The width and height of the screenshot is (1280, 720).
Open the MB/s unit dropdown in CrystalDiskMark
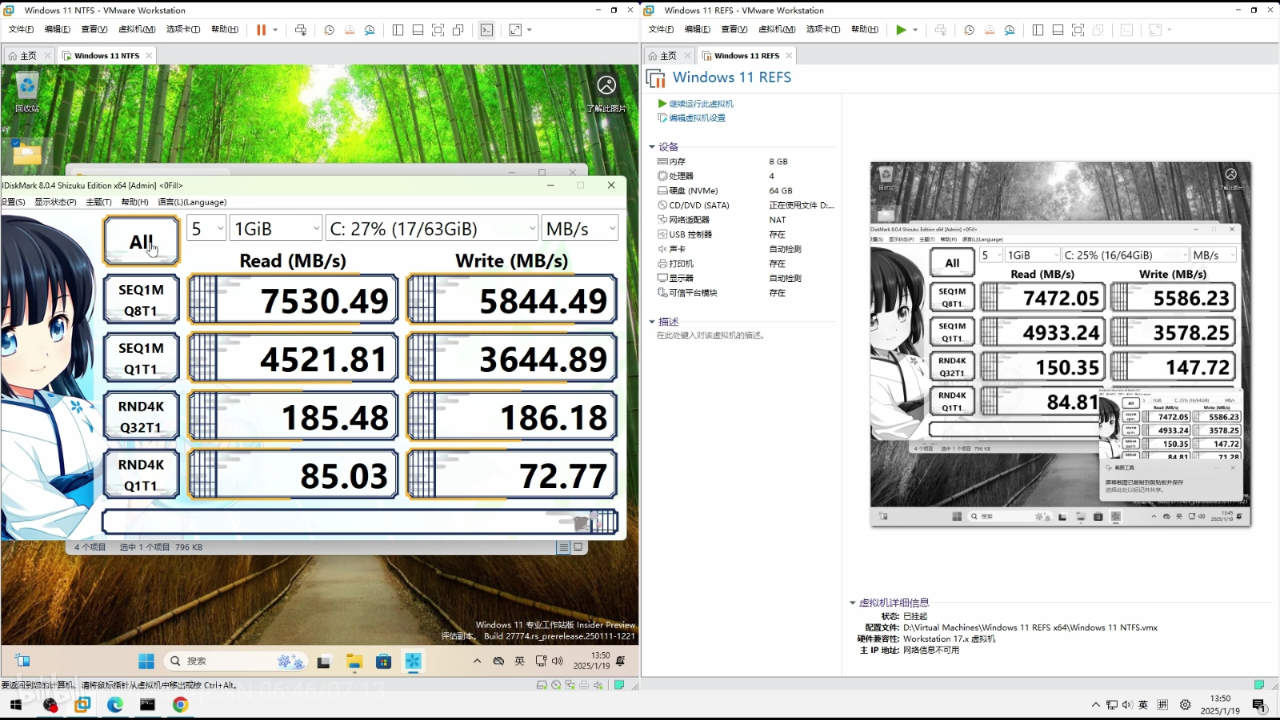tap(580, 229)
